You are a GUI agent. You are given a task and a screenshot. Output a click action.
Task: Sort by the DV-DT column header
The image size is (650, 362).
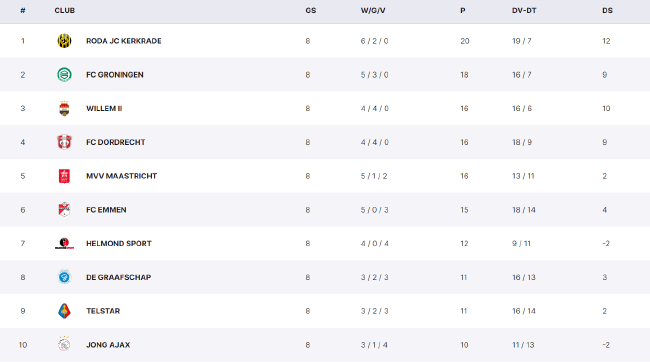[x=524, y=10]
